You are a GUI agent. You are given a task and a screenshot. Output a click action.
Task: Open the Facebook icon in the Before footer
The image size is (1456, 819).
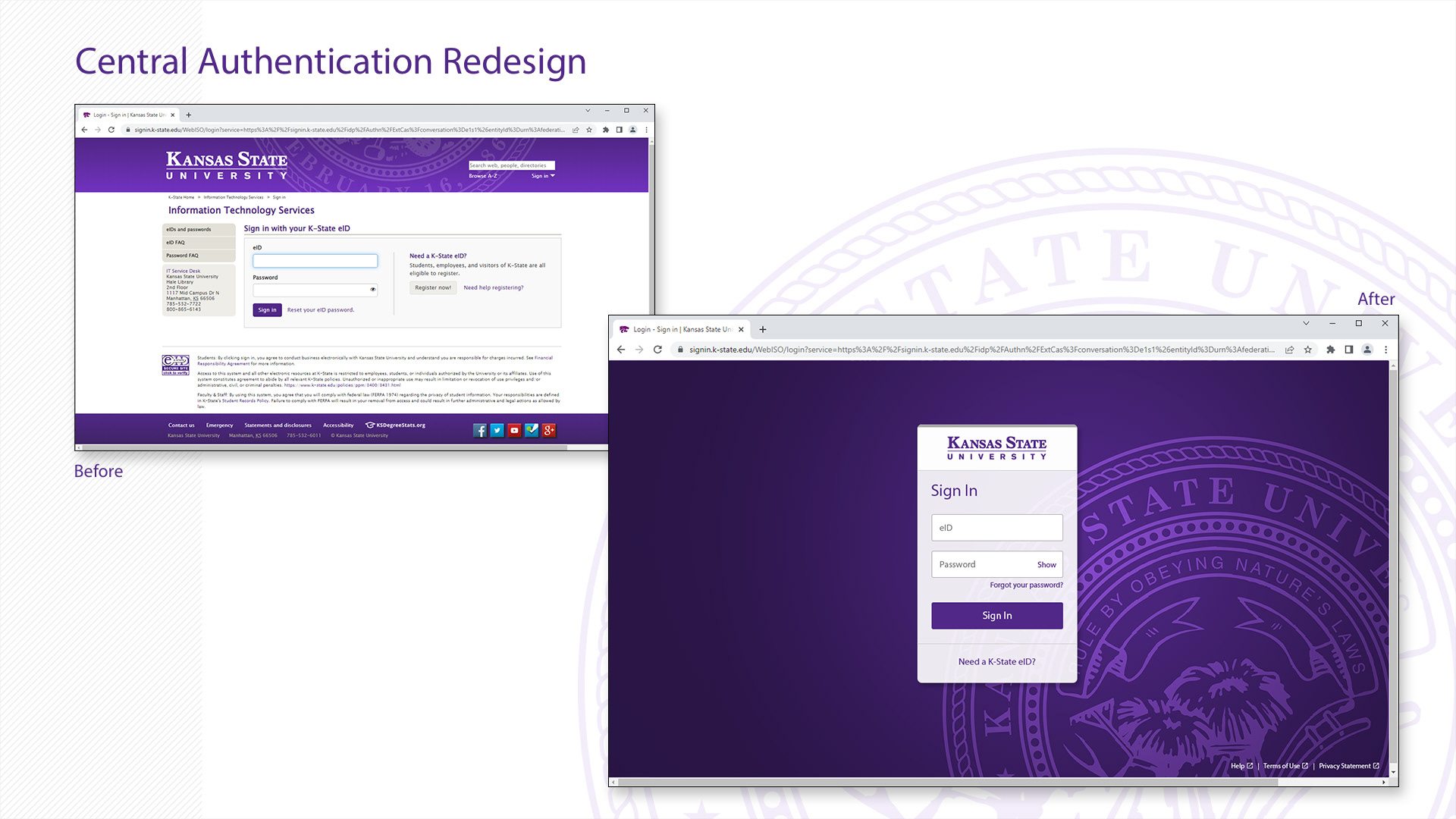coord(480,430)
